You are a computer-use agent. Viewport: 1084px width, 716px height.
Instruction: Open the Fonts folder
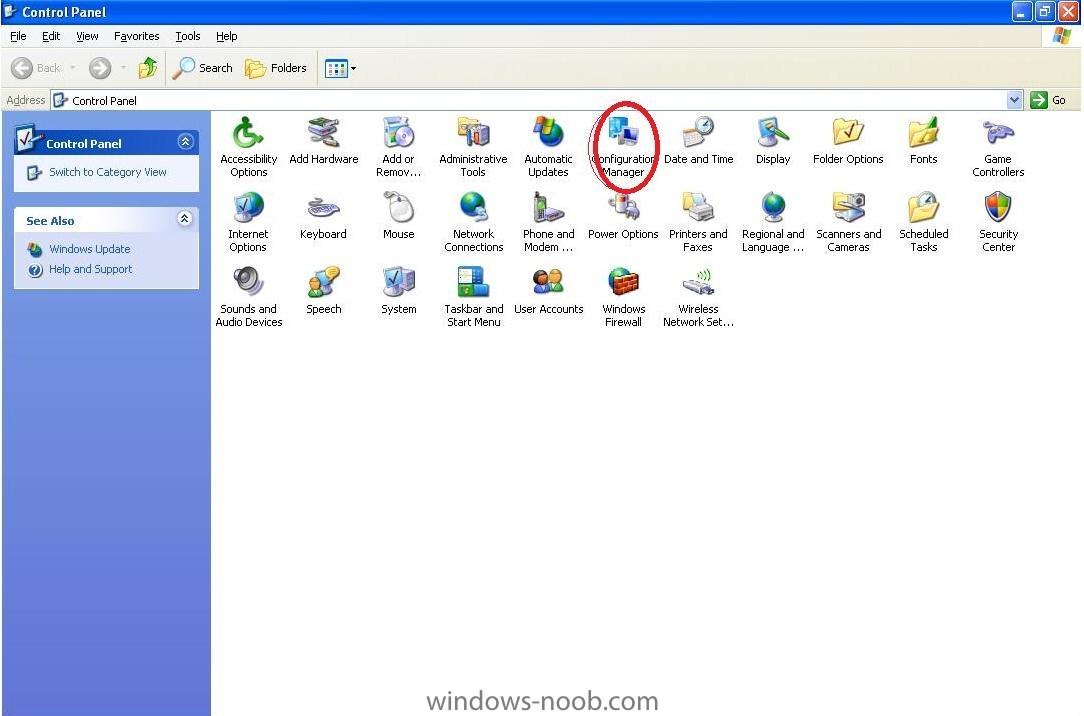tap(924, 141)
